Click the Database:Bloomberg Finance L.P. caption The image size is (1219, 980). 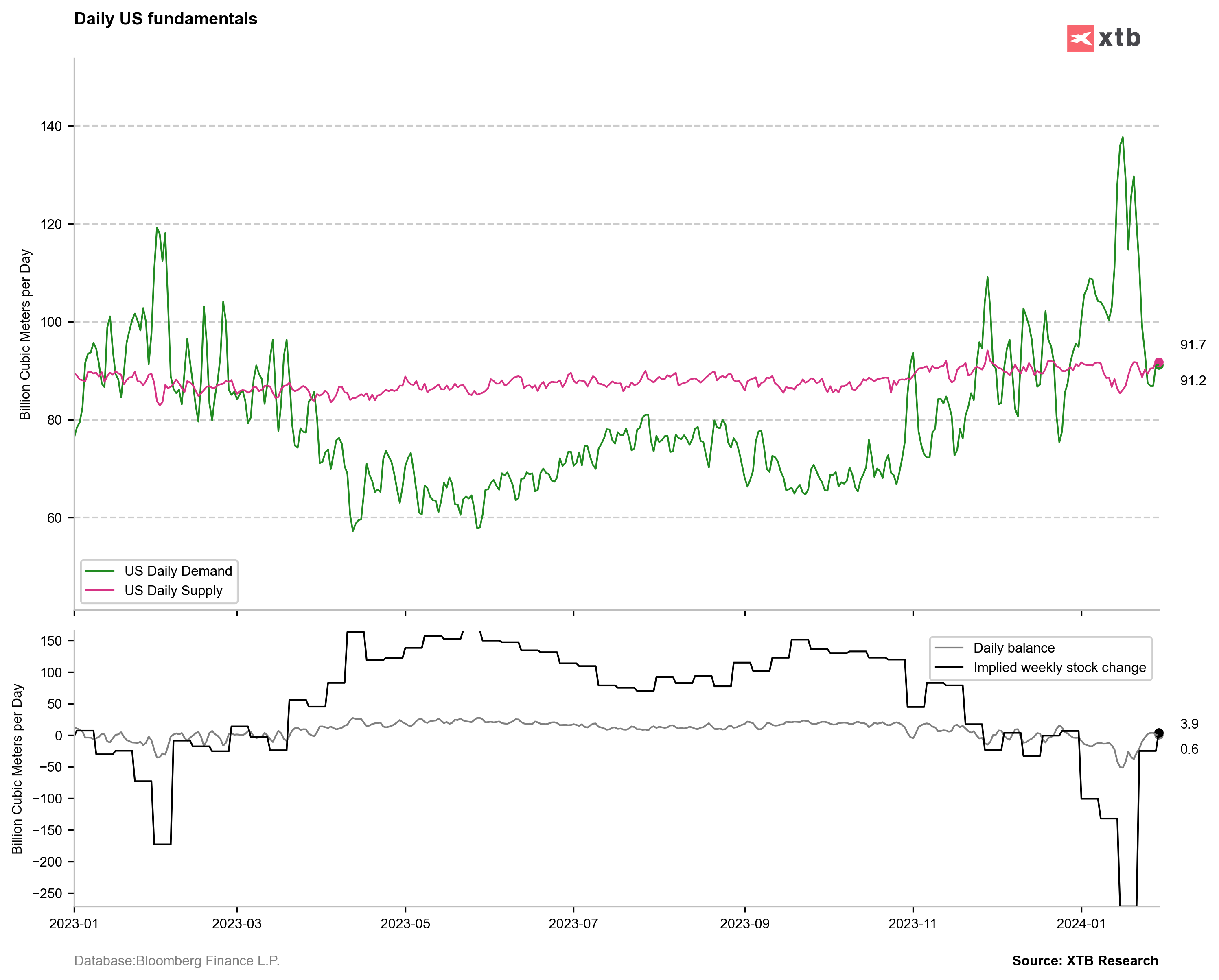(176, 961)
